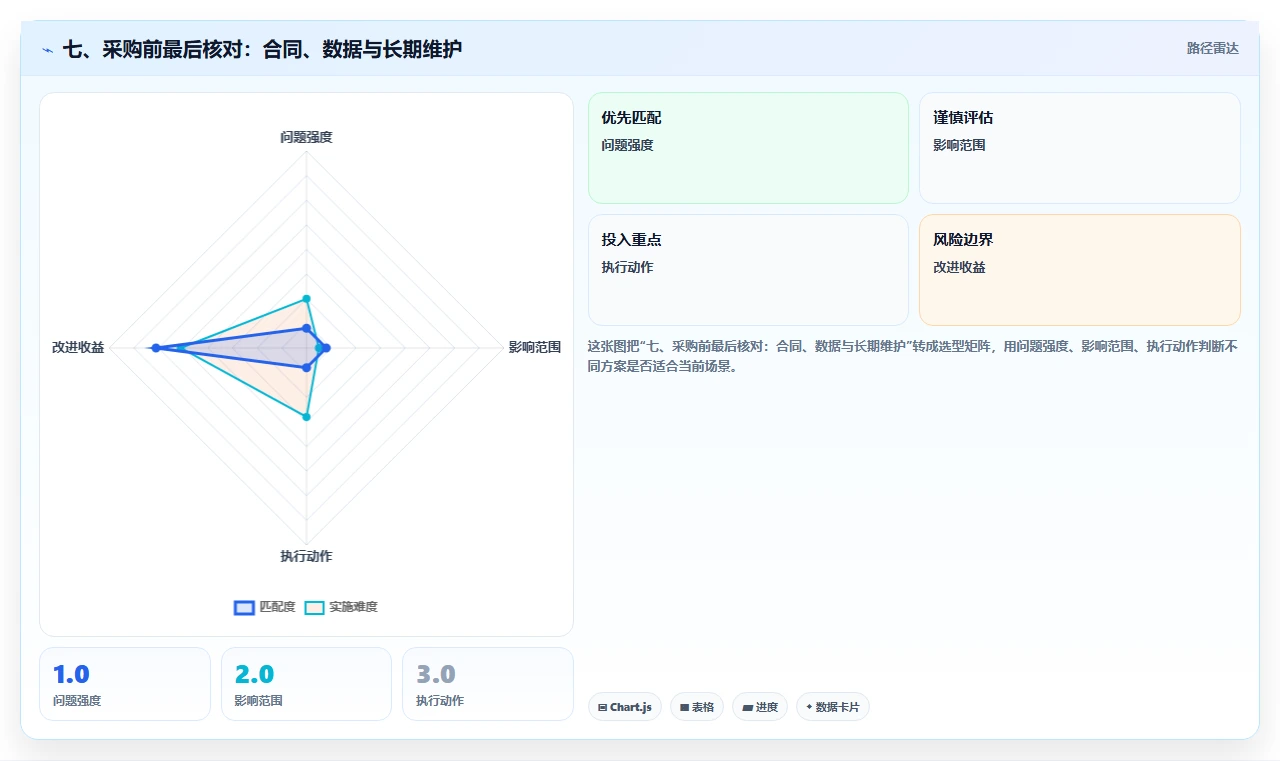The image size is (1280, 761).
Task: Click 问题强度 text in 优先匹配 card
Action: 627,145
